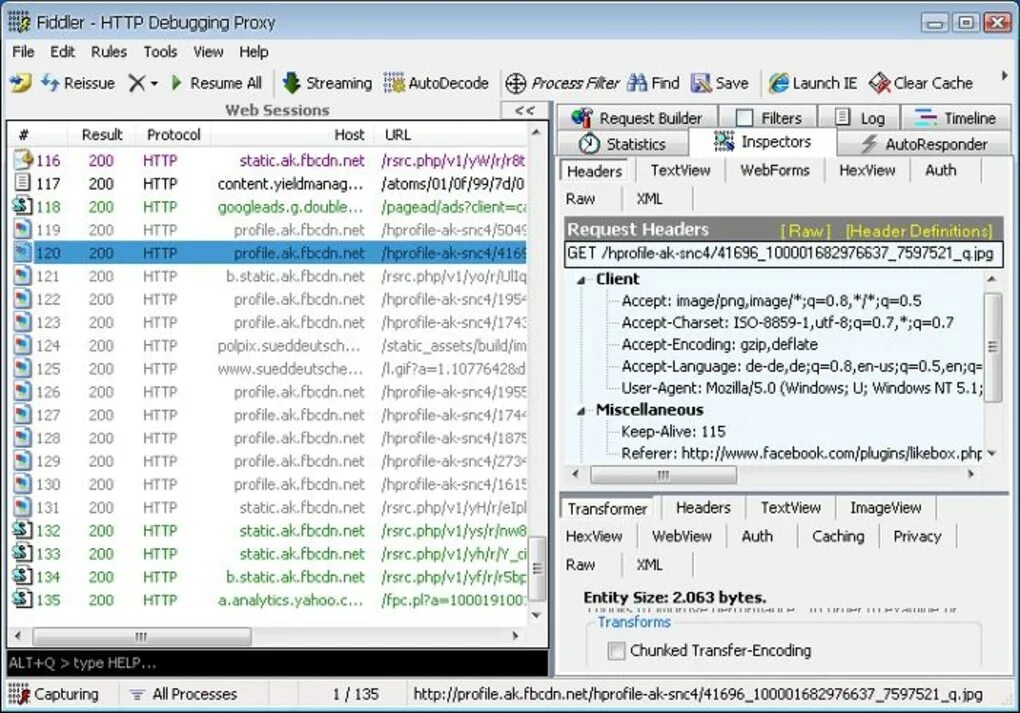Collapse the Miscellaneous header group

click(x=581, y=411)
